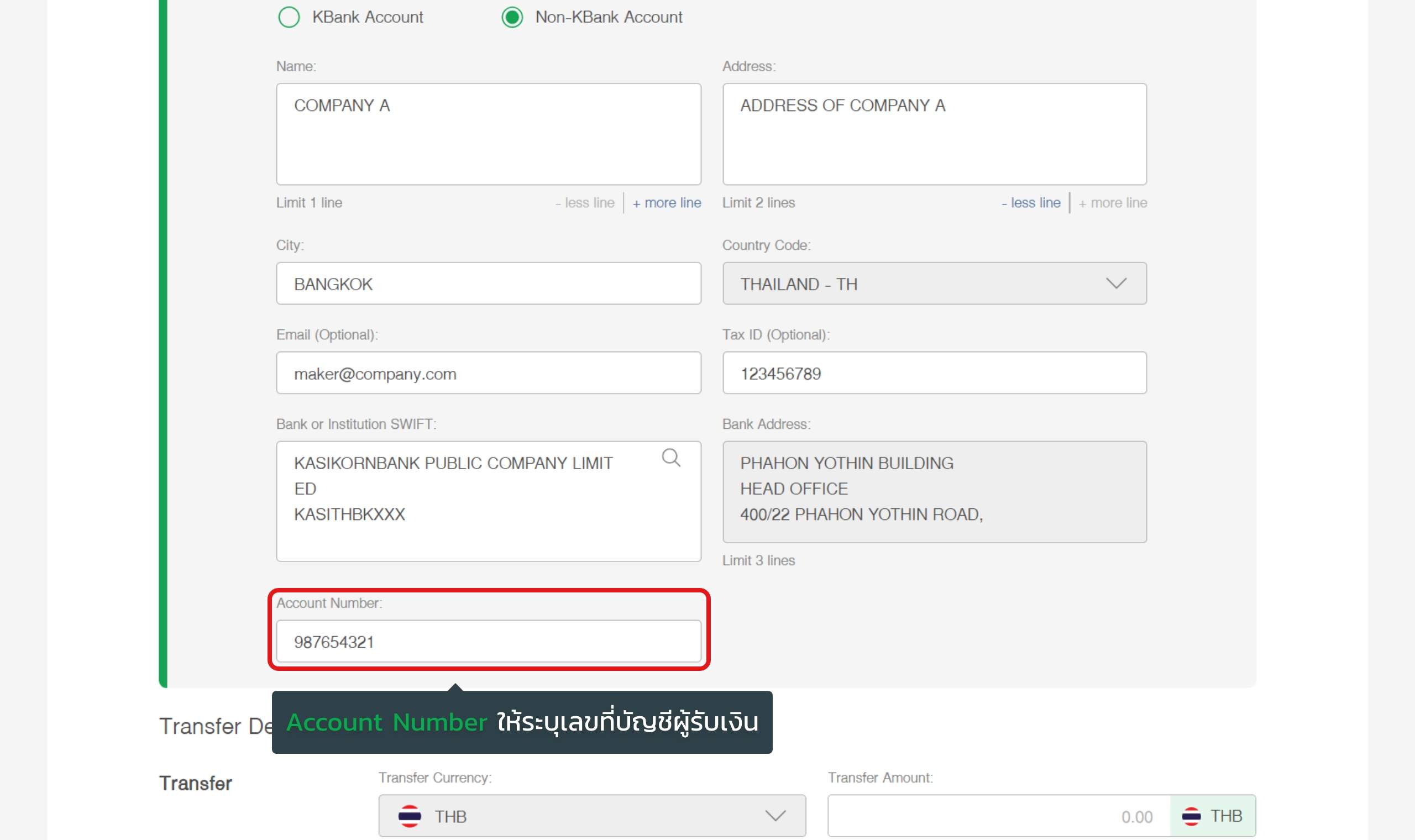
Task: Click chevron arrow of THAILAND - TH
Action: [x=1115, y=283]
